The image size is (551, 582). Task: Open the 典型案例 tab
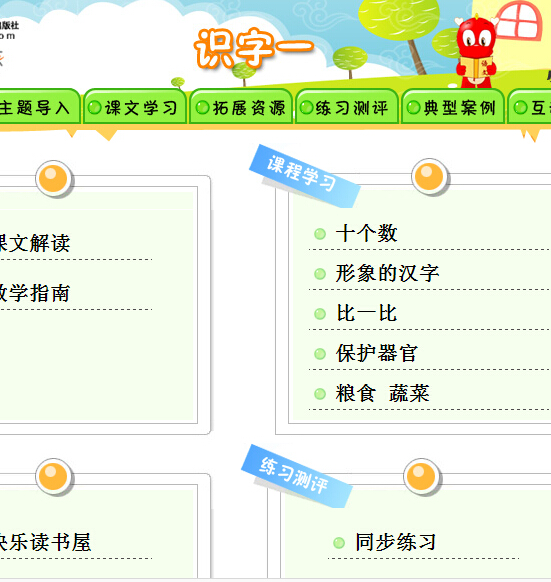pos(453,107)
